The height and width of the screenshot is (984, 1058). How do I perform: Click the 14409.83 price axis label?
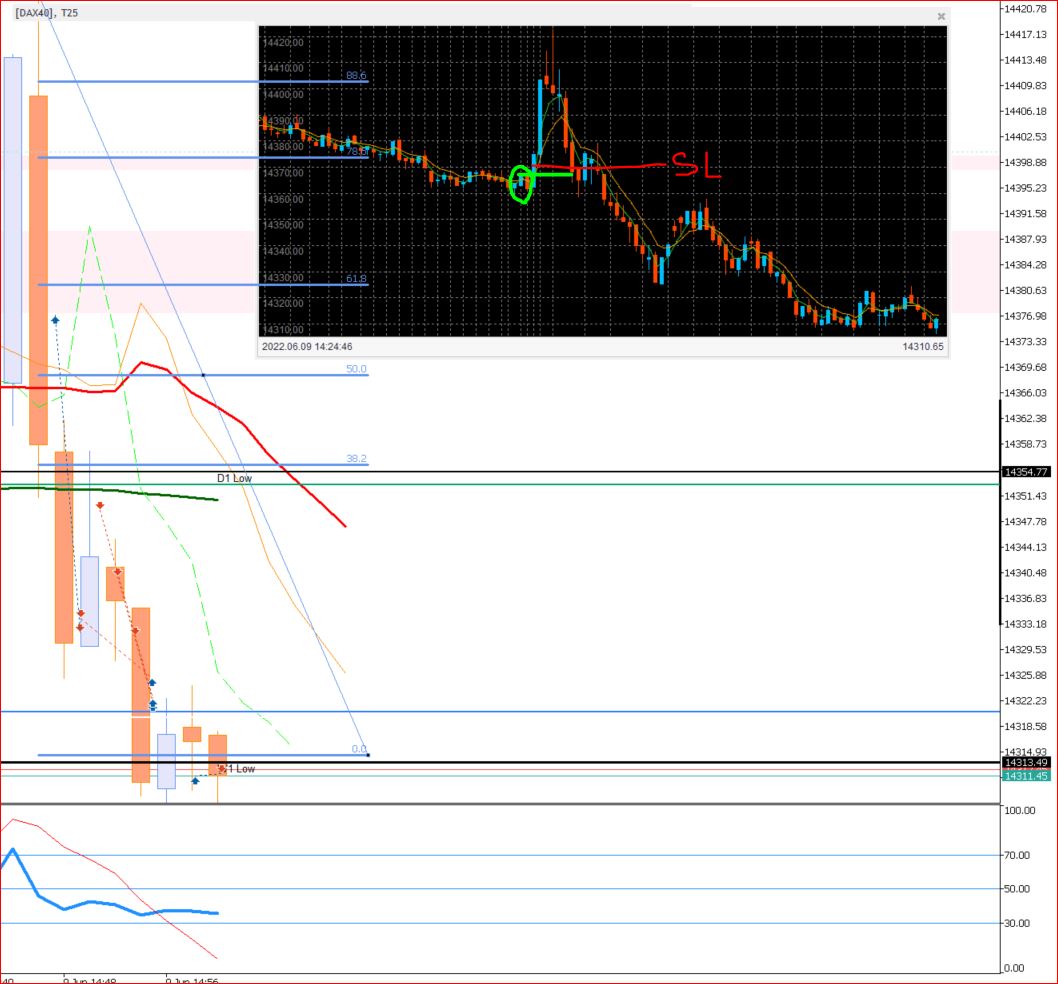1026,86
